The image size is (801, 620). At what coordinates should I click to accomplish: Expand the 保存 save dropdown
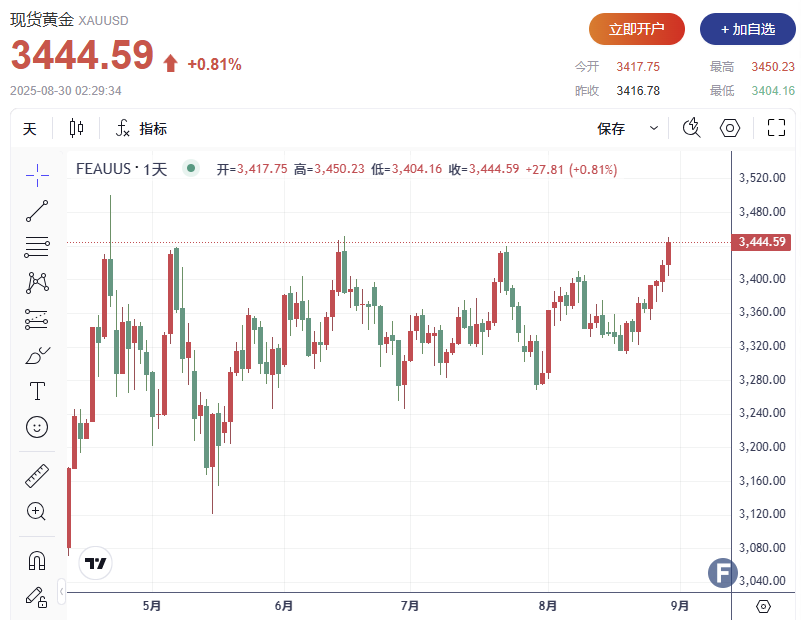click(654, 128)
